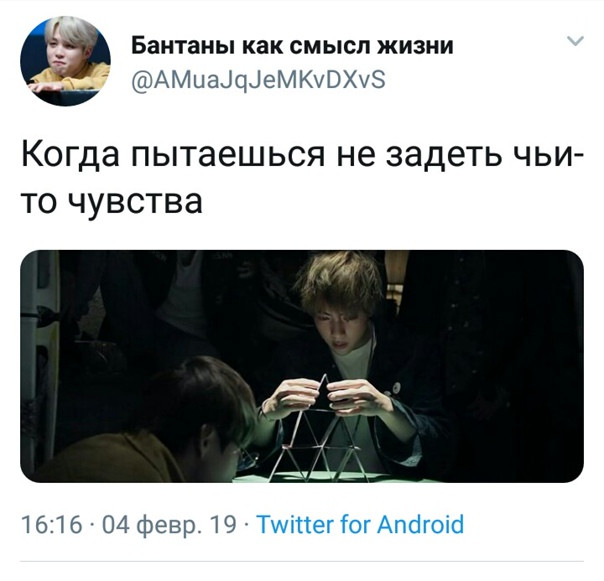The width and height of the screenshot is (604, 581).
Task: Click the word "чувства" in the tweet
Action: 135,202
